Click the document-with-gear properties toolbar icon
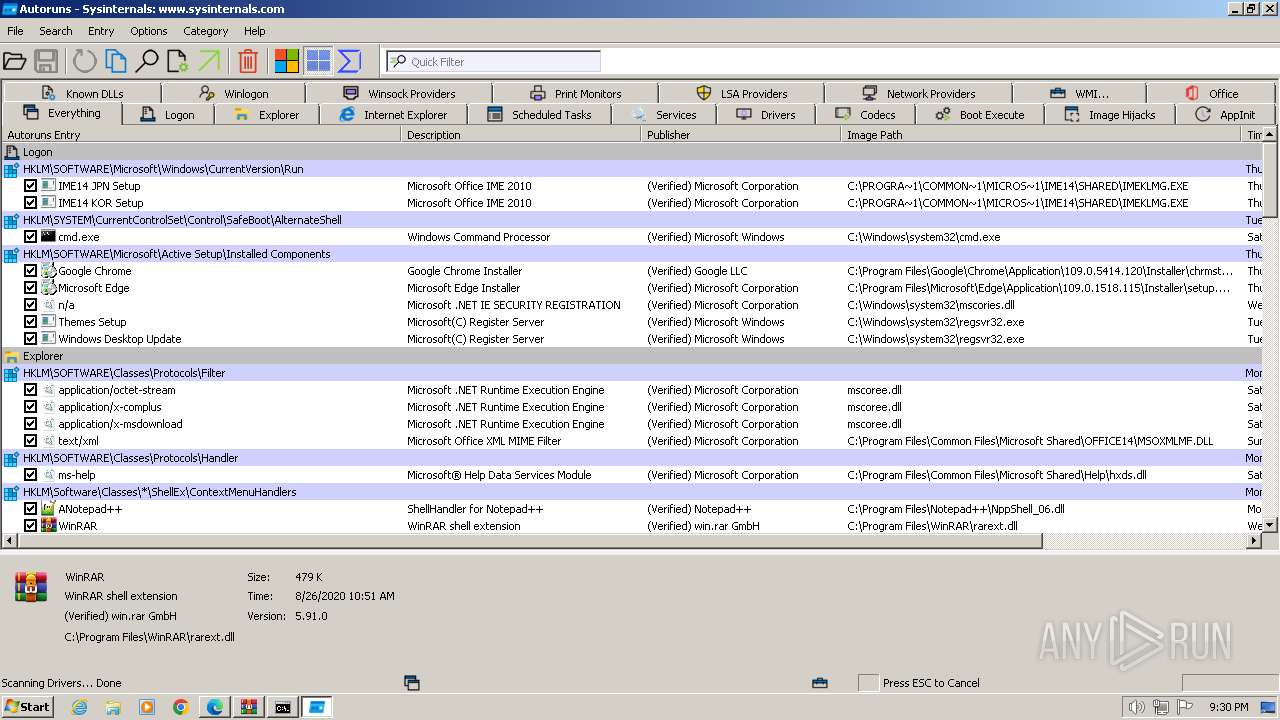1280x720 pixels. (x=178, y=61)
